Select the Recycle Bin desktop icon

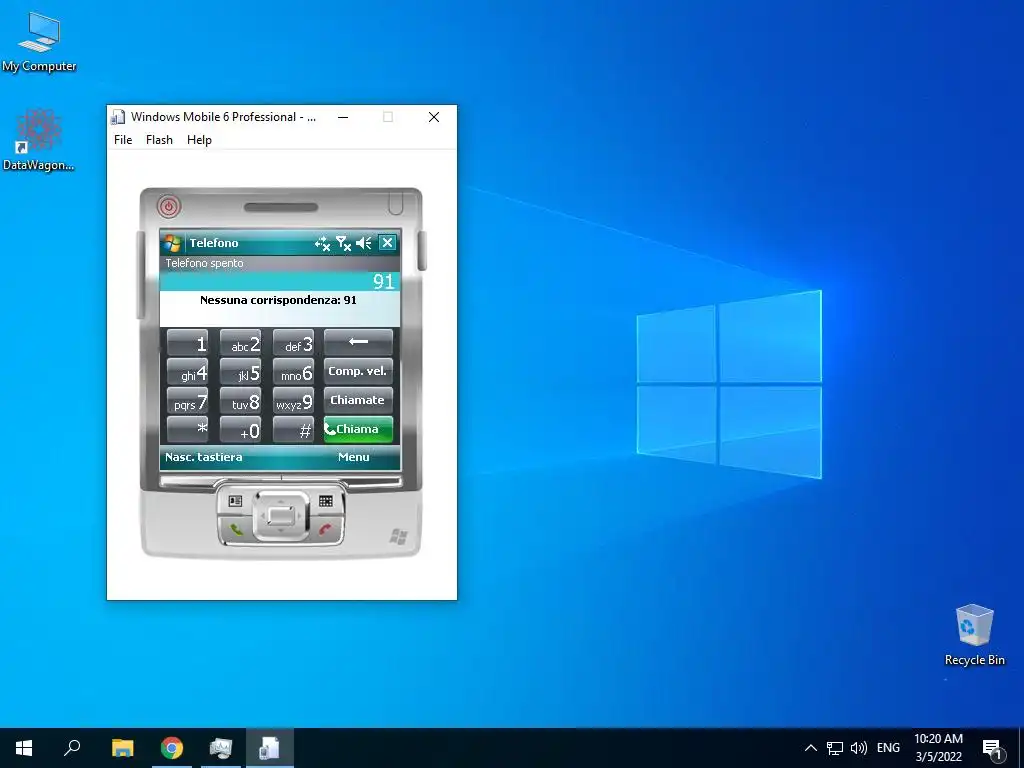(x=974, y=635)
